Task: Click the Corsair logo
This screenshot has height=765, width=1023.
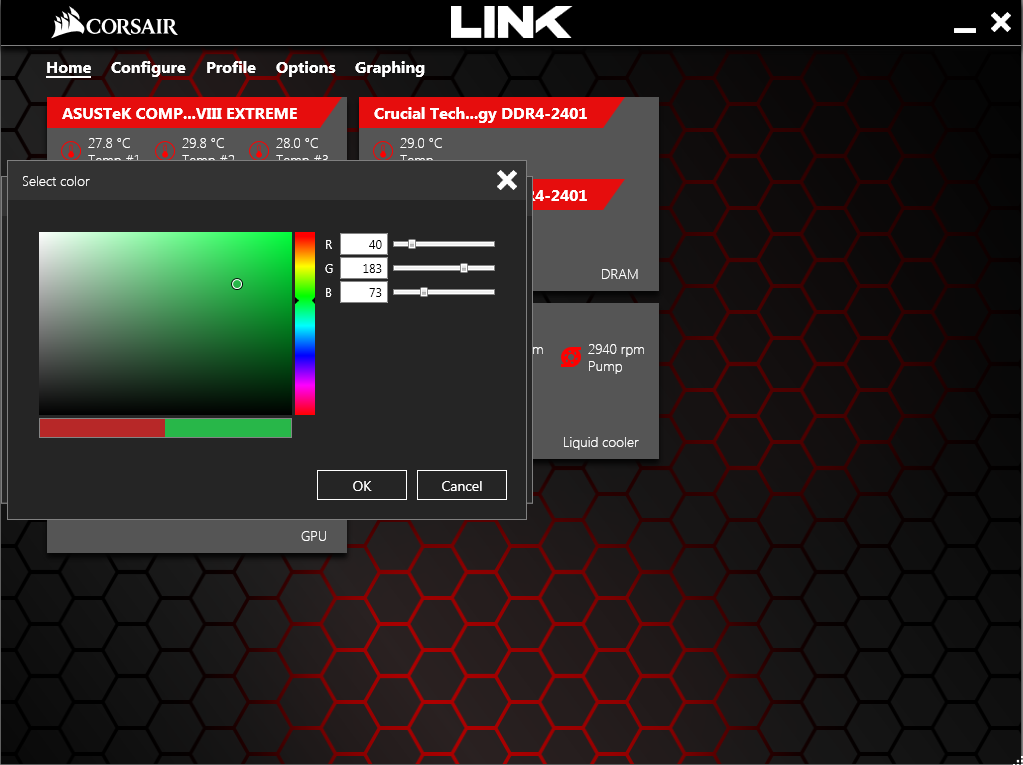Action: (x=115, y=23)
